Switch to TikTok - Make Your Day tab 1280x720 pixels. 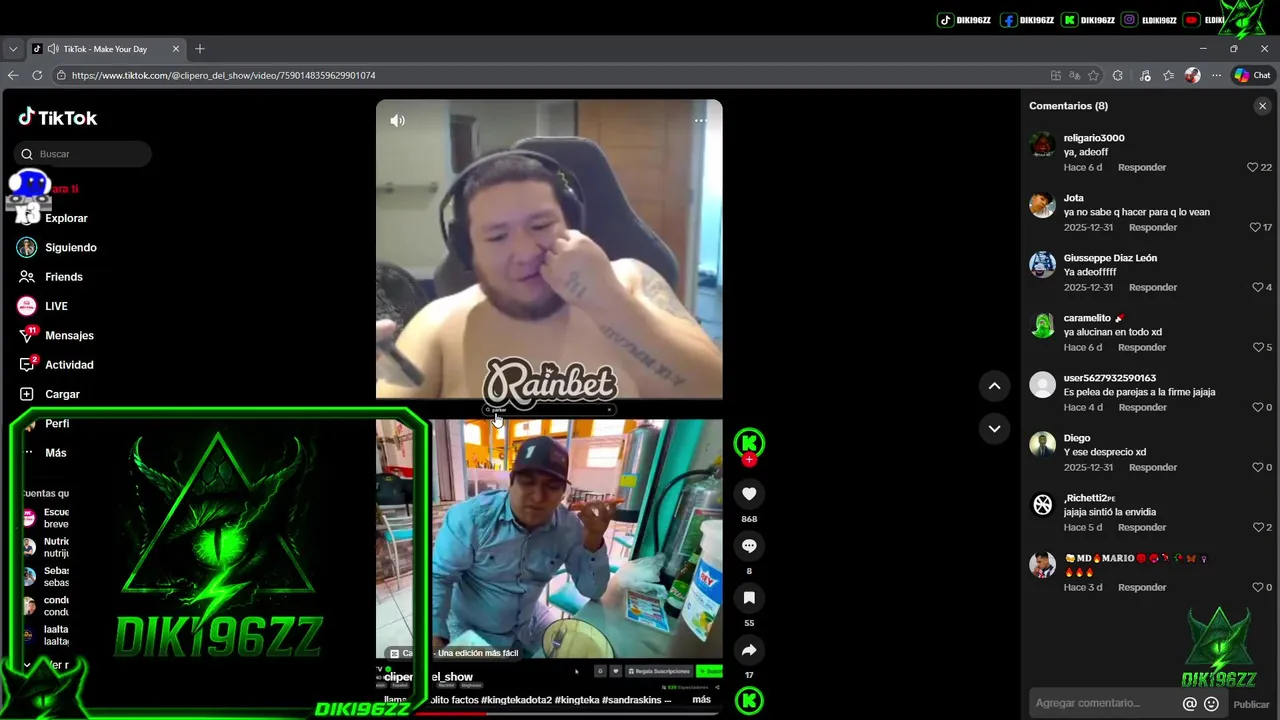click(106, 49)
